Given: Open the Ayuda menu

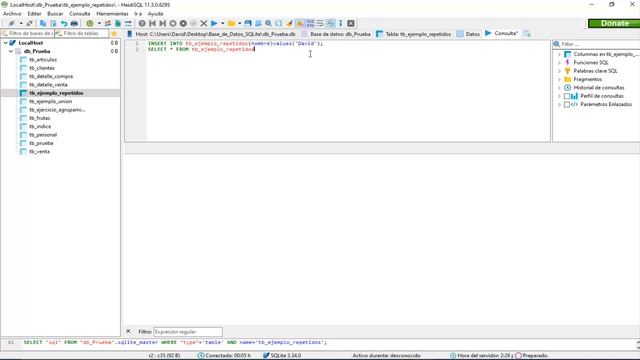Looking at the screenshot, I should (156, 14).
